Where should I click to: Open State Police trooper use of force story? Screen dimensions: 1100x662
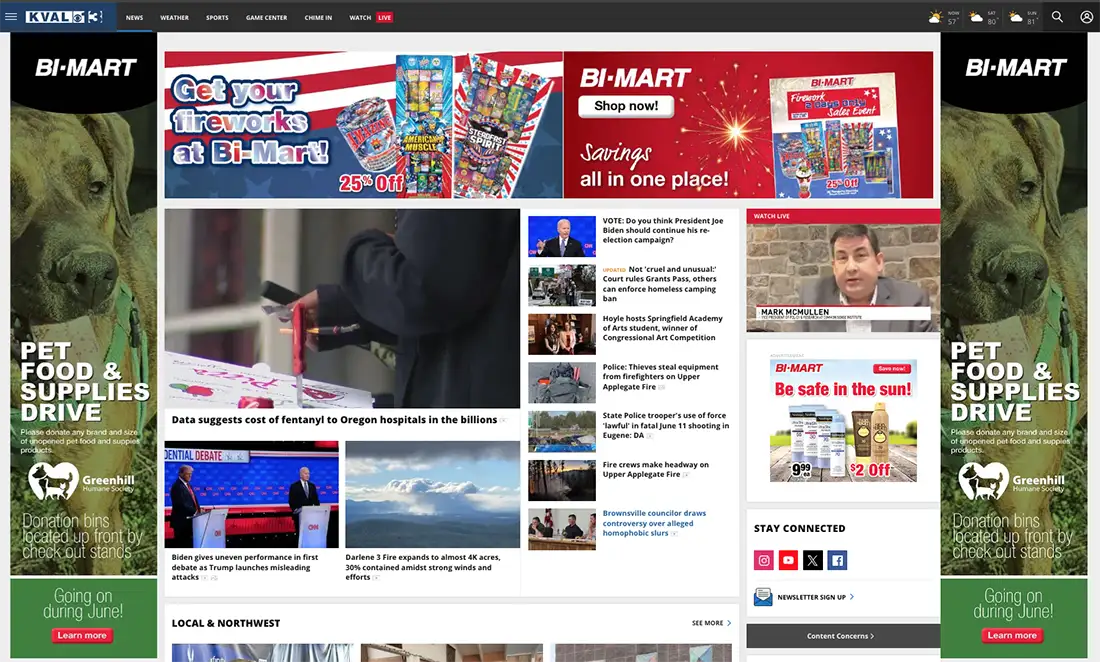pos(666,426)
